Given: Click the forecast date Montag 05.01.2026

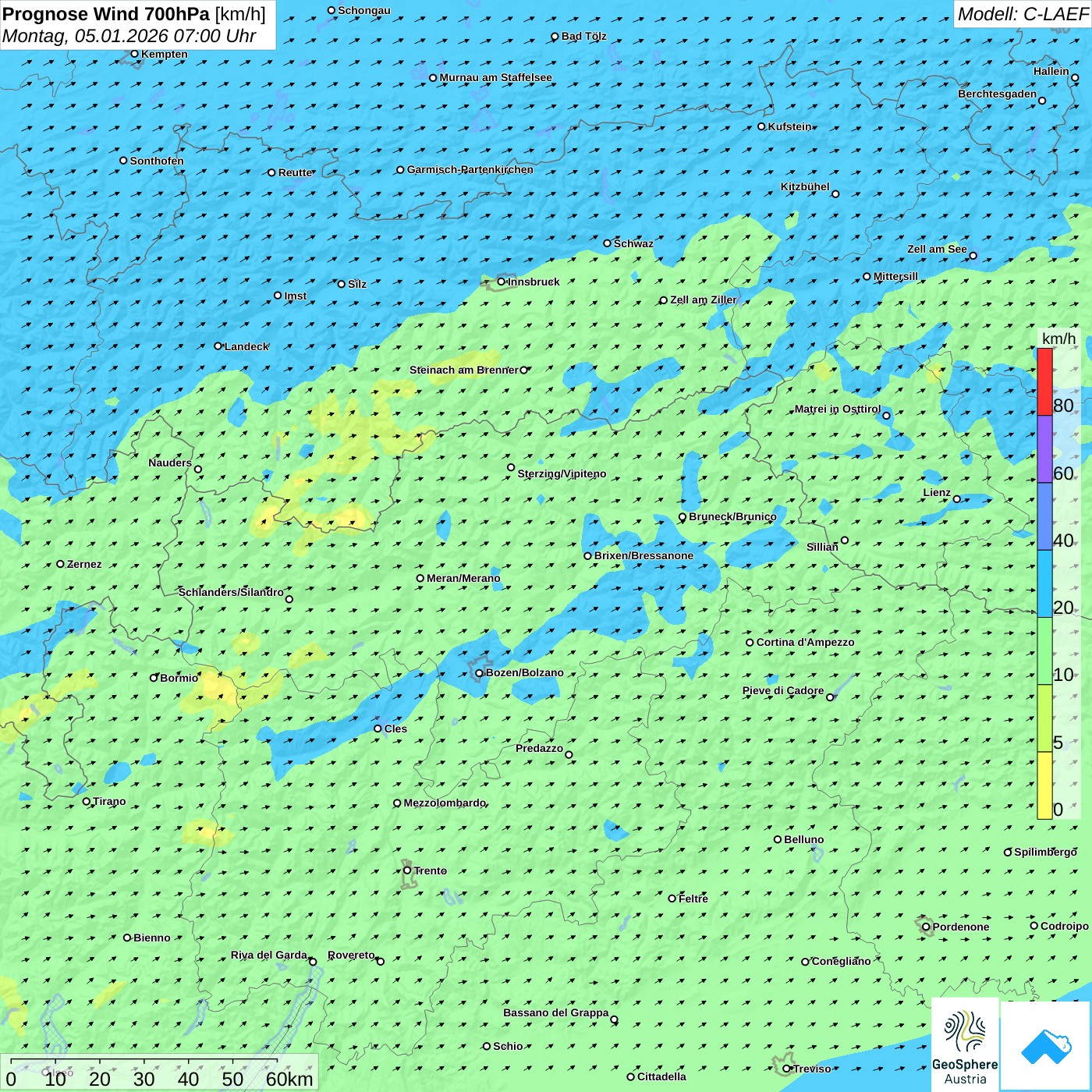Looking at the screenshot, I should click(129, 36).
